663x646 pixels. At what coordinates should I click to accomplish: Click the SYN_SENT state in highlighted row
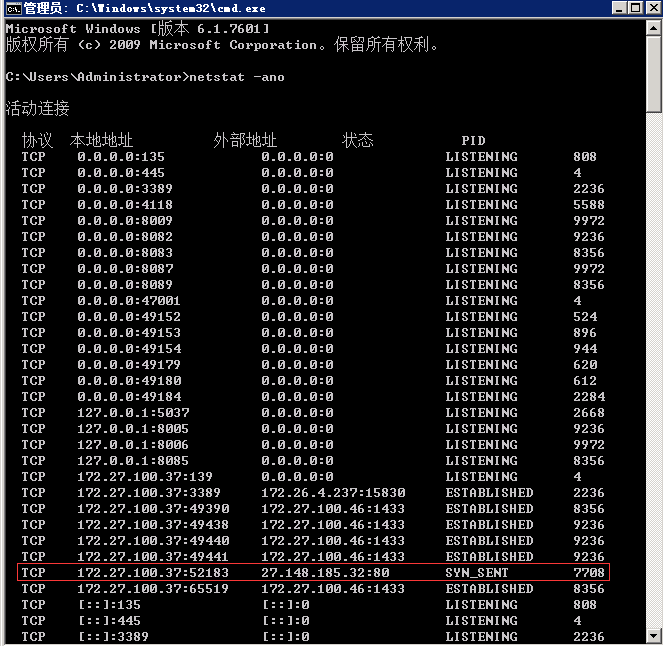(x=477, y=573)
